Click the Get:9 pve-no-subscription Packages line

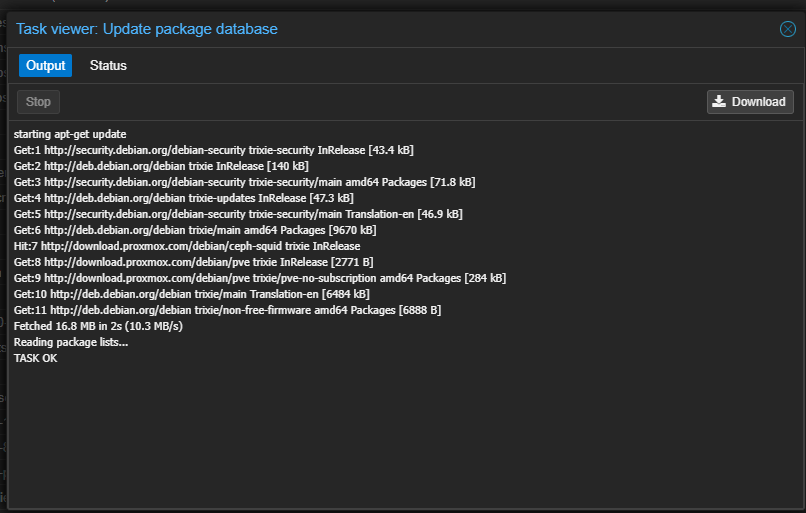point(260,278)
